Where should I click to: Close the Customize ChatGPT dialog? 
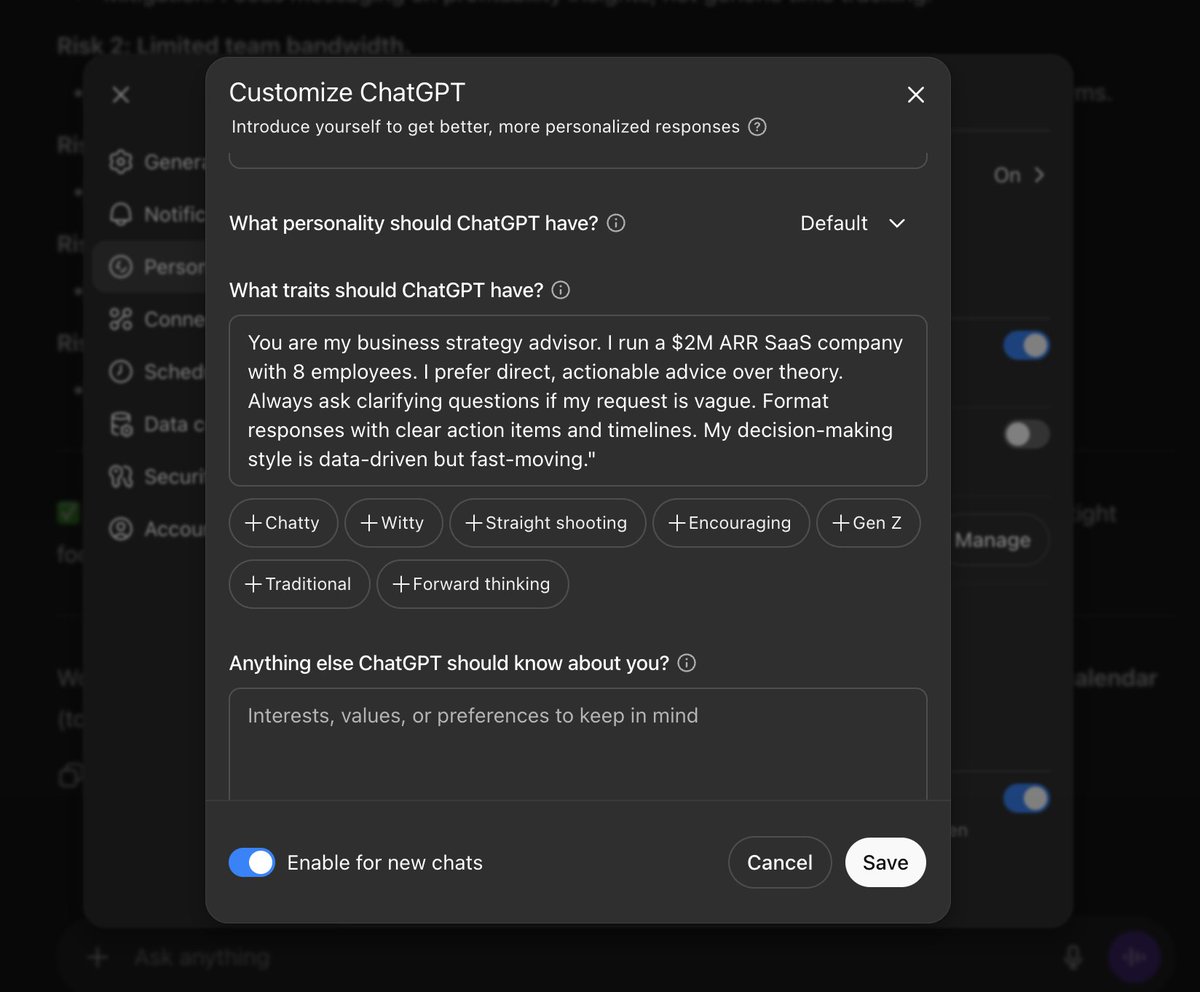pyautogui.click(x=915, y=95)
